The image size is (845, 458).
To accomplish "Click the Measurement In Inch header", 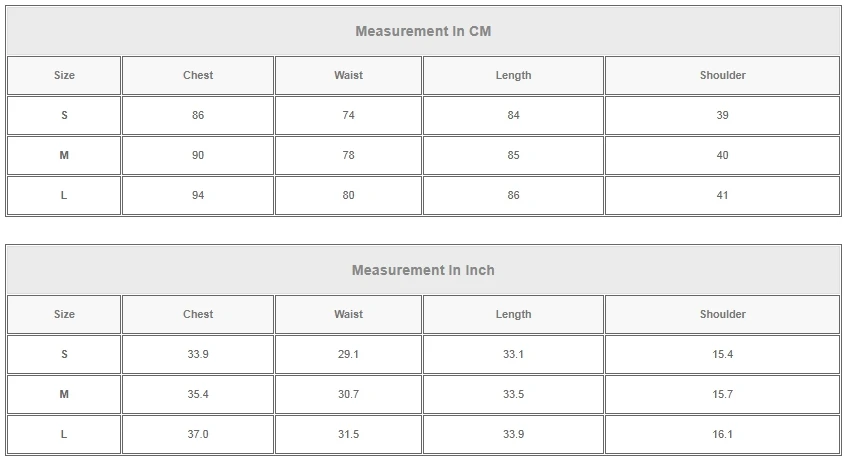I will pyautogui.click(x=423, y=270).
